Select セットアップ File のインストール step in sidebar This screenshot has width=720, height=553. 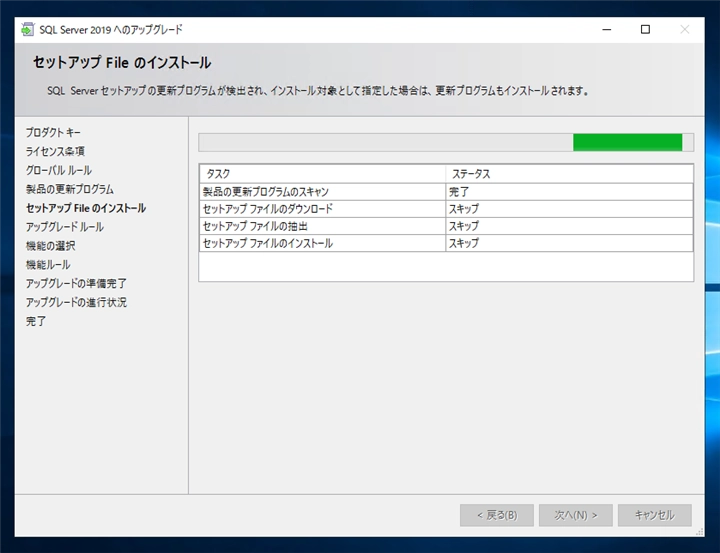pos(86,208)
